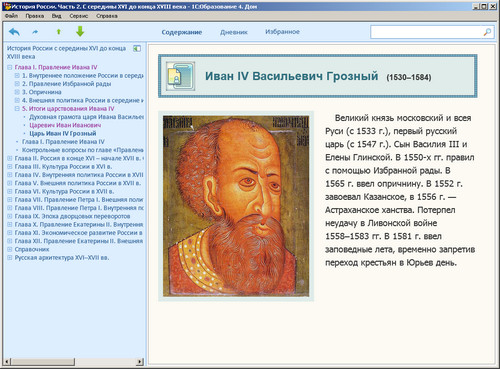Select Глава XI. Экономическое развитие России
The image size is (500, 369).
(79, 233)
